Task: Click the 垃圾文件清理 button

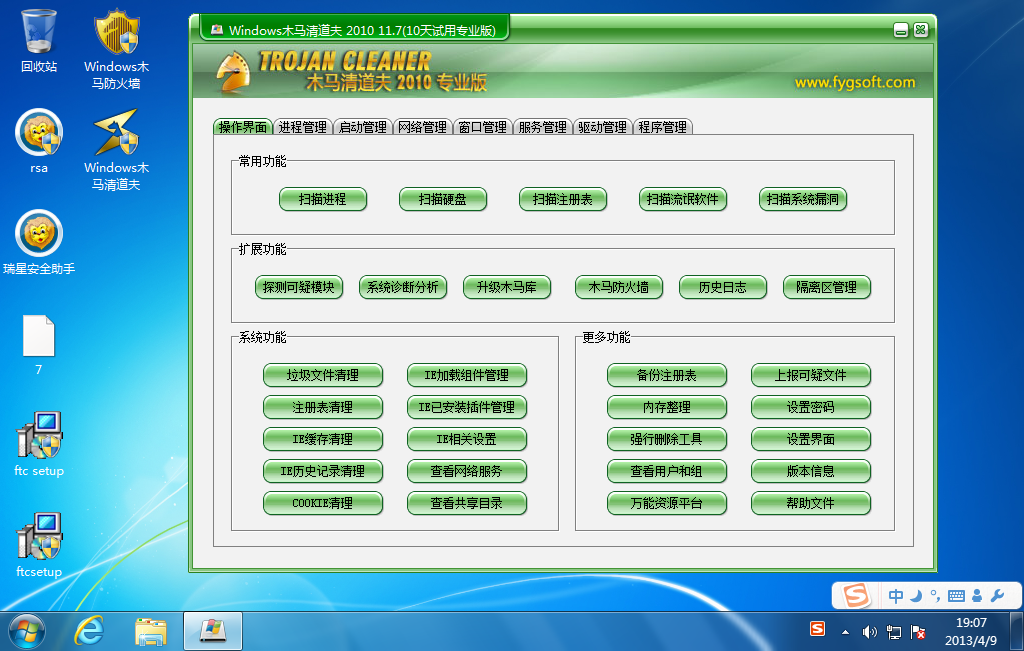Action: click(x=323, y=375)
